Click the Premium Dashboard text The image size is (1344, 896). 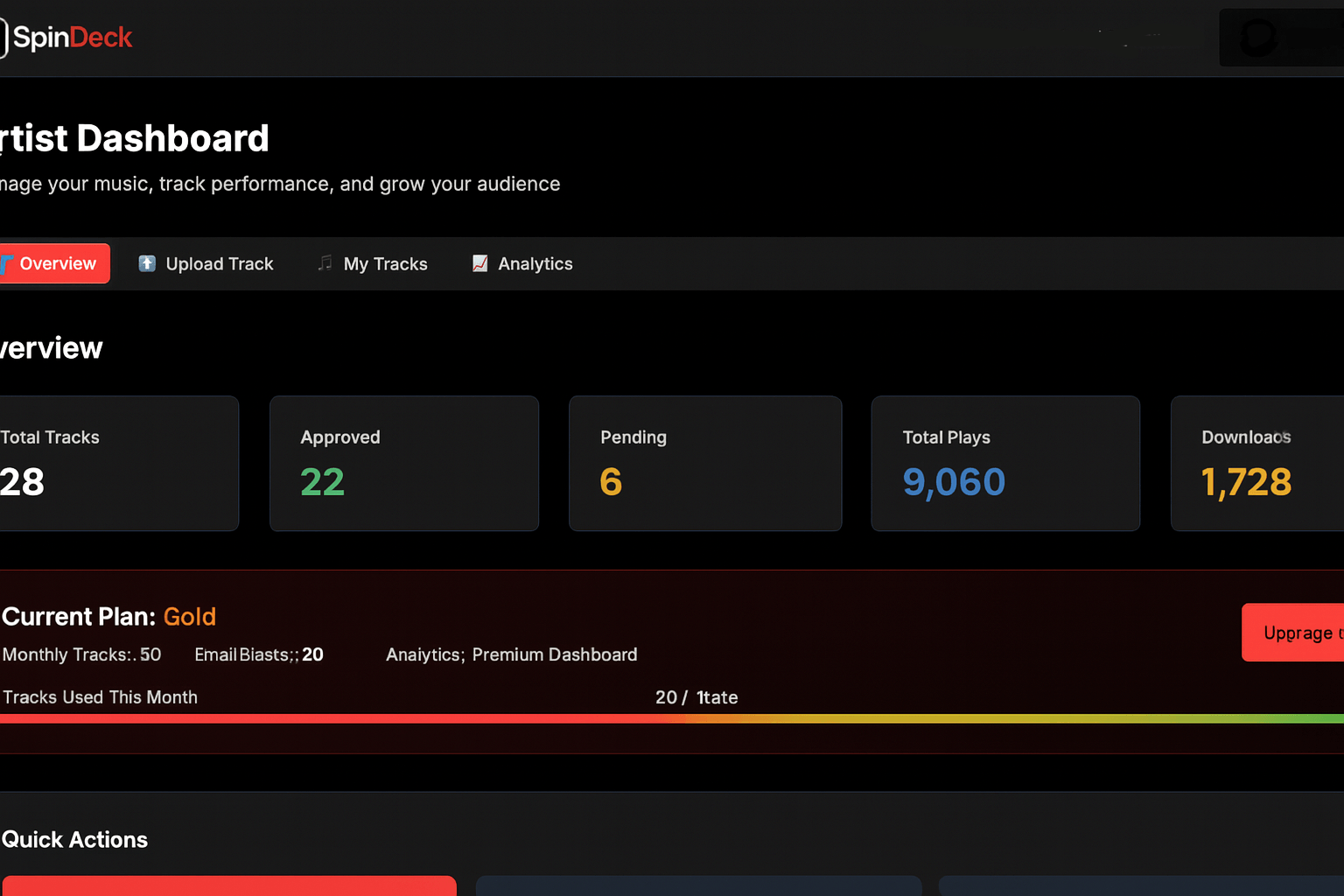click(x=555, y=654)
